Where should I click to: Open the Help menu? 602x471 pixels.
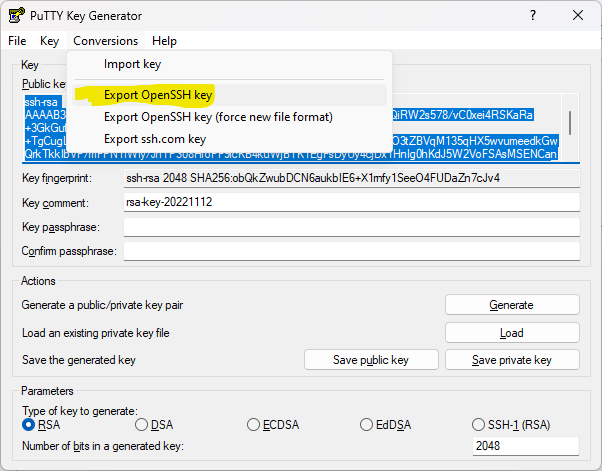click(x=164, y=41)
